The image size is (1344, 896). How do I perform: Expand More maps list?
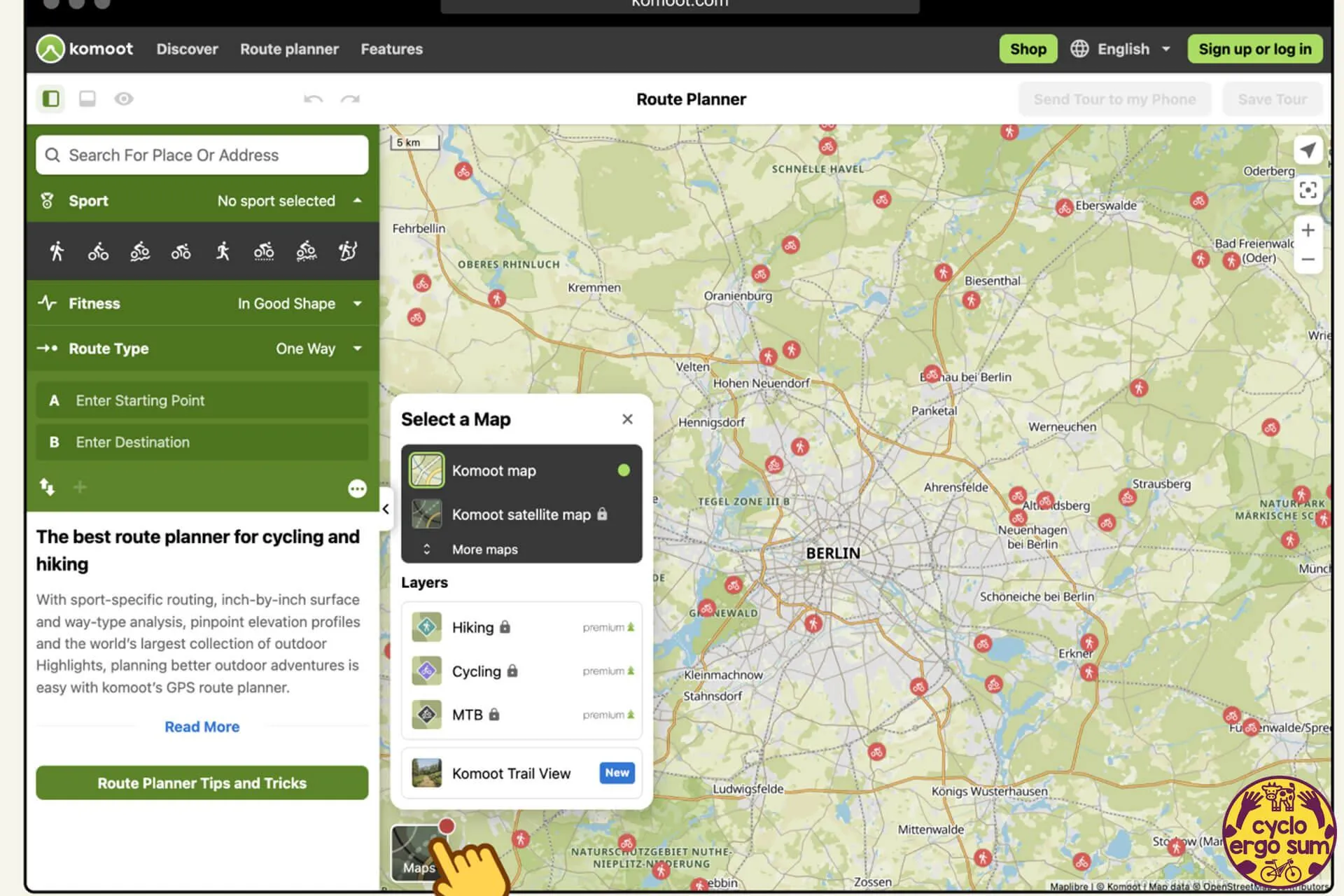pyautogui.click(x=484, y=549)
